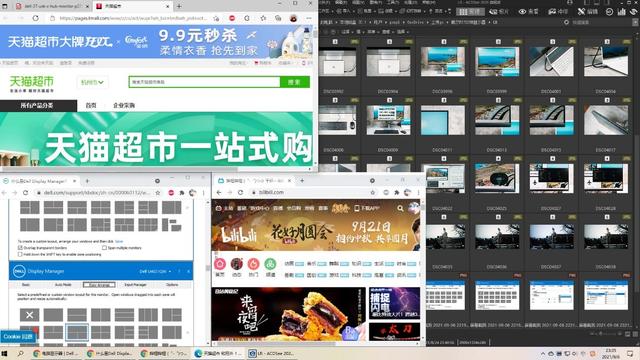The height and width of the screenshot is (360, 640).
Task: Select the Input Manager tab in Display Manager
Action: 136,284
